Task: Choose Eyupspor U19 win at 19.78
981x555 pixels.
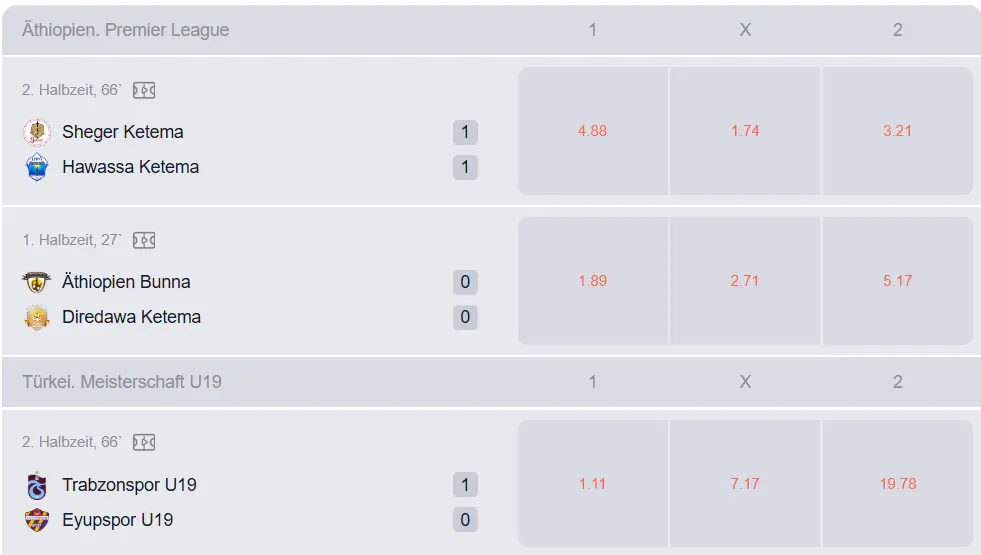Action: 897,484
